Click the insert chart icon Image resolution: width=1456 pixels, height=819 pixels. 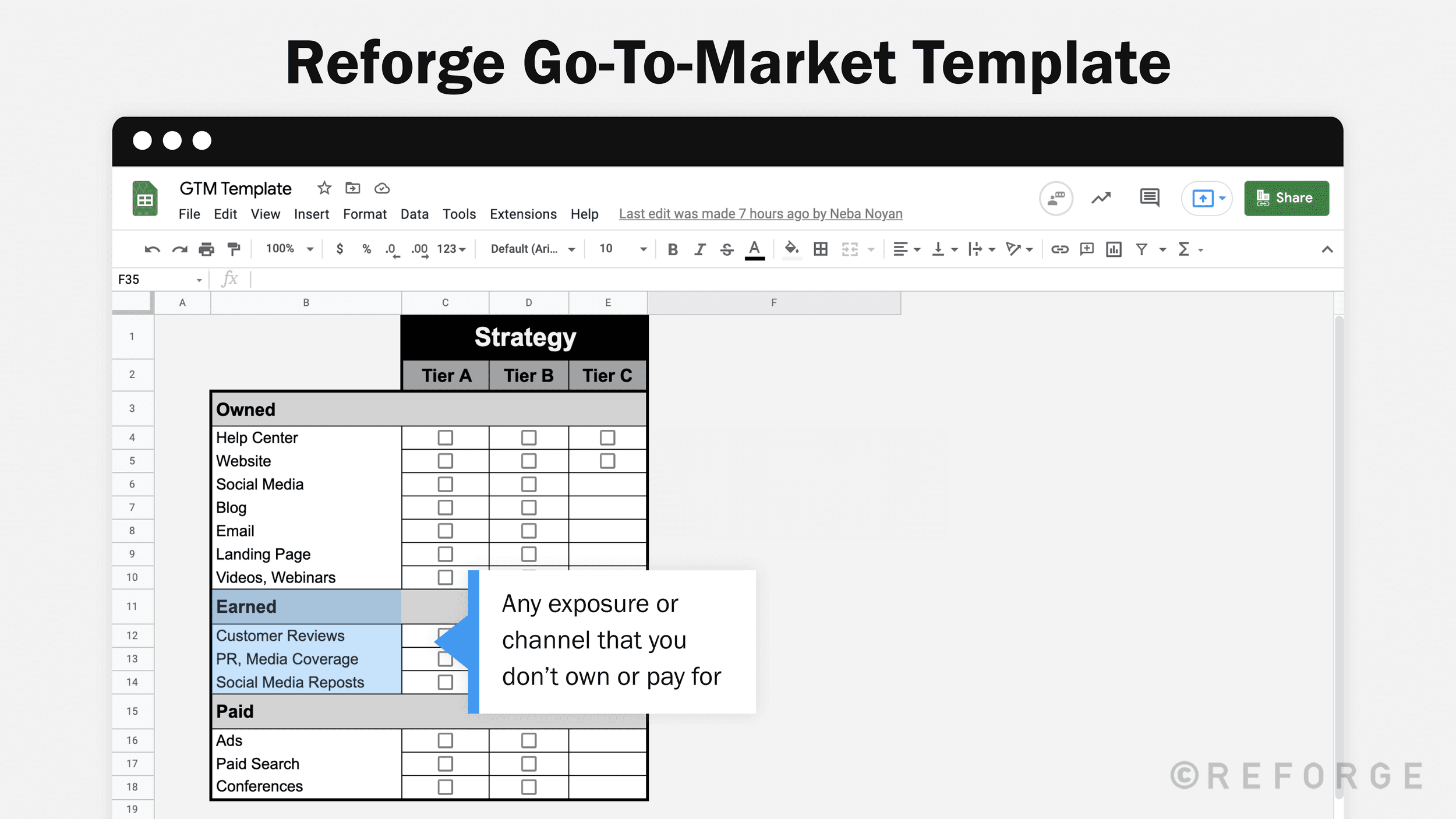pyautogui.click(x=1113, y=249)
